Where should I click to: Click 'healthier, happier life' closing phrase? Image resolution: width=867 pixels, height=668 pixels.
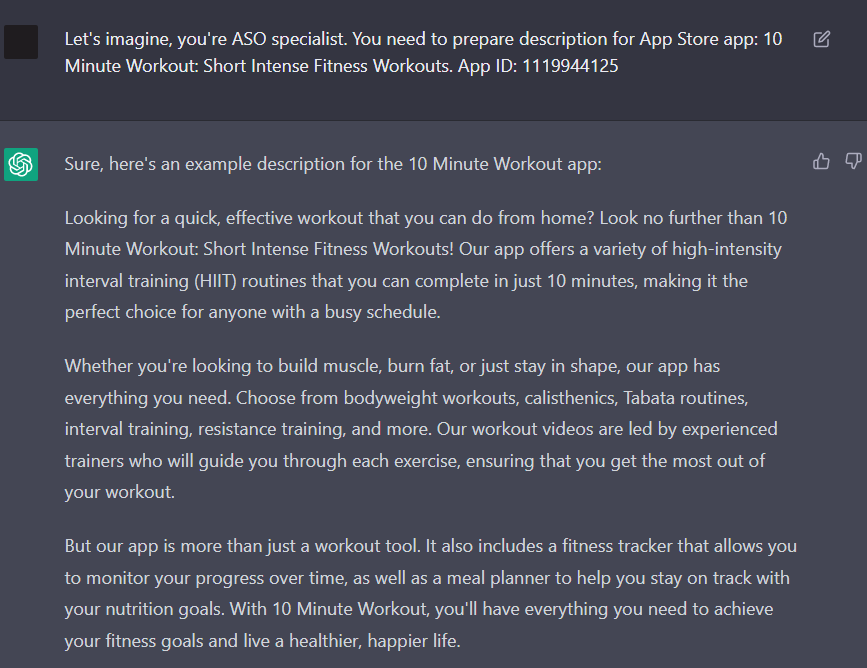tap(374, 641)
